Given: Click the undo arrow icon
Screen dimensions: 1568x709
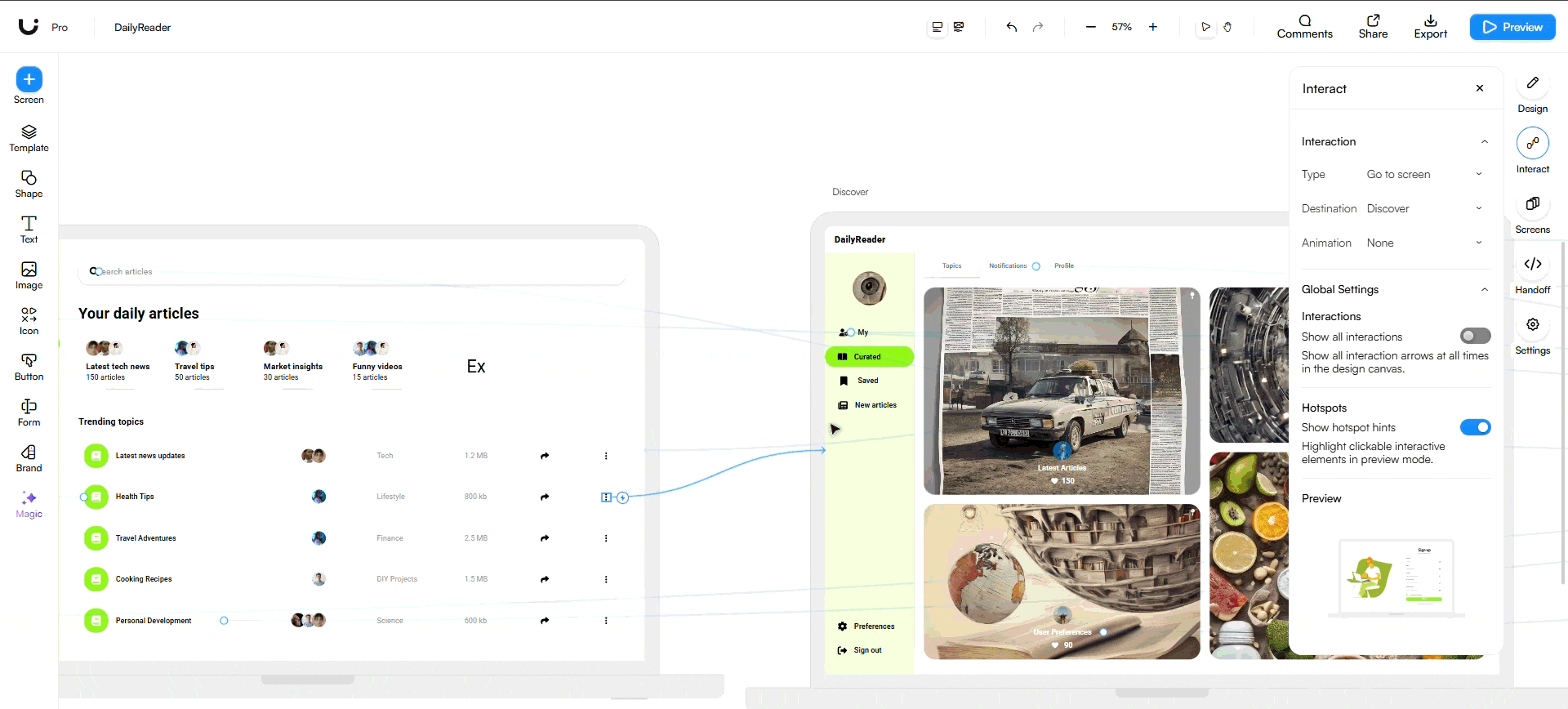Looking at the screenshot, I should point(1012,27).
